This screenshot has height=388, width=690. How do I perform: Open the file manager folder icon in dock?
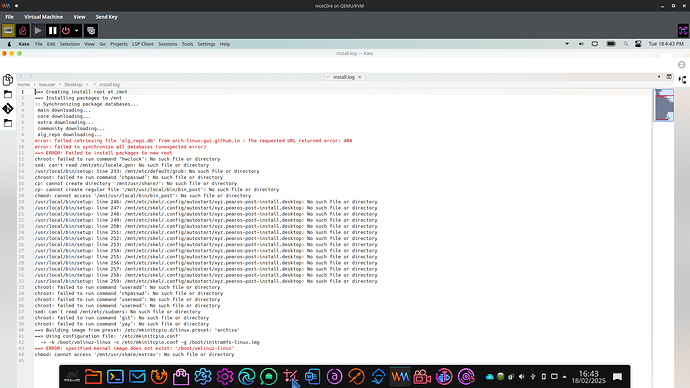pyautogui.click(x=93, y=377)
